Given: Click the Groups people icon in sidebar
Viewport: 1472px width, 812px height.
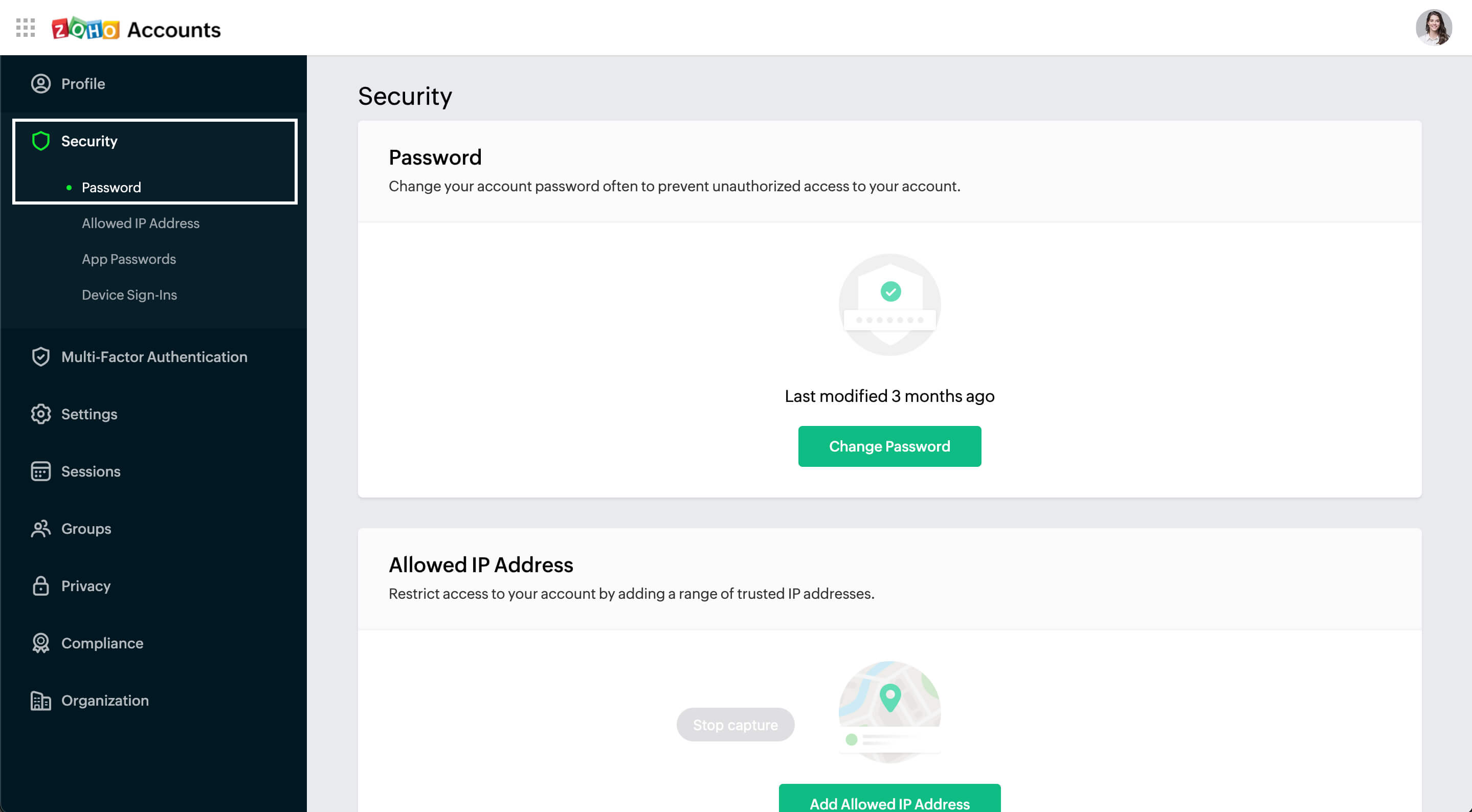Looking at the screenshot, I should (40, 527).
